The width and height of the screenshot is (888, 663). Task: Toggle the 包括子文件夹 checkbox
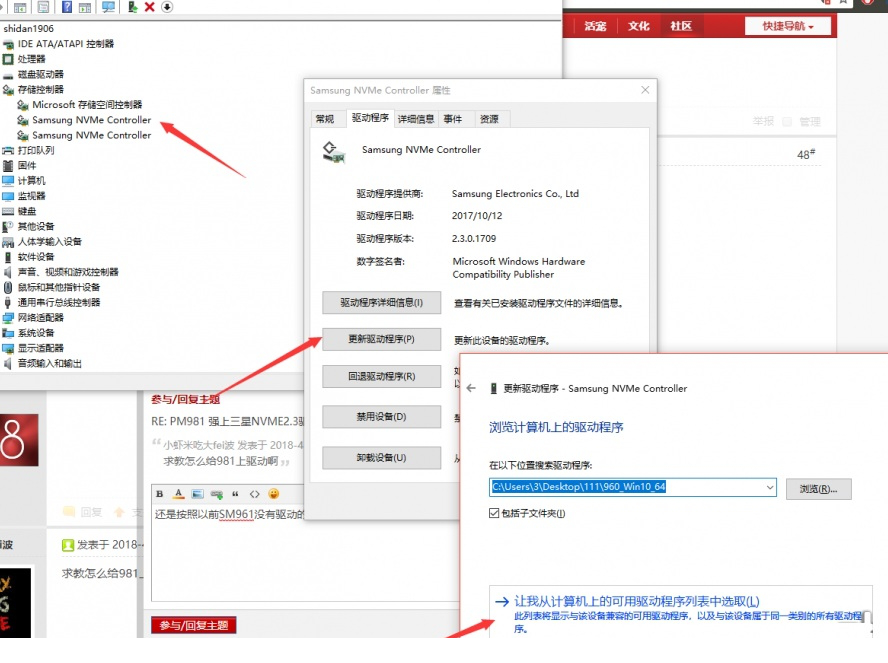click(x=494, y=514)
